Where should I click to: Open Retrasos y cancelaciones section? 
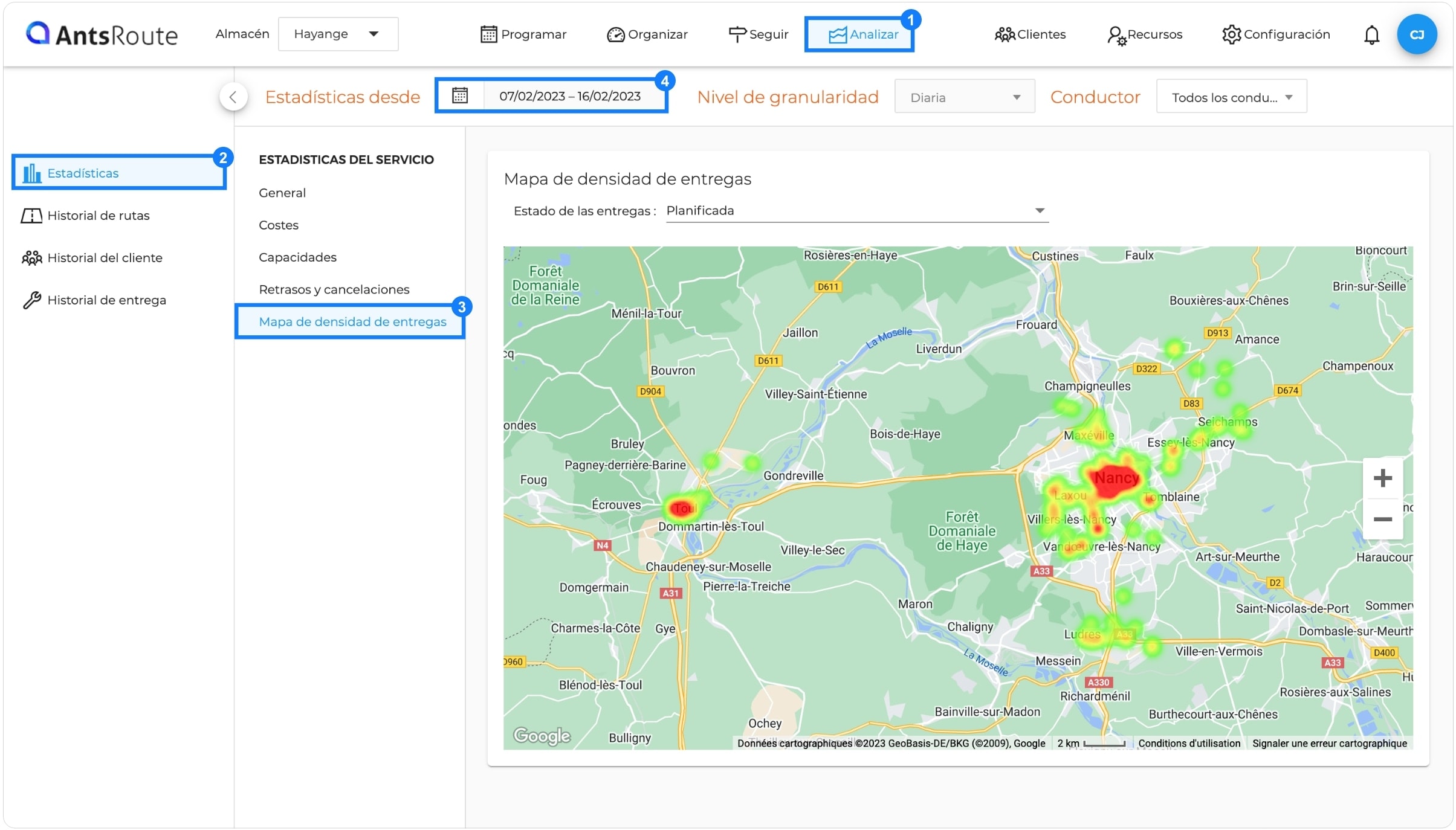(334, 289)
